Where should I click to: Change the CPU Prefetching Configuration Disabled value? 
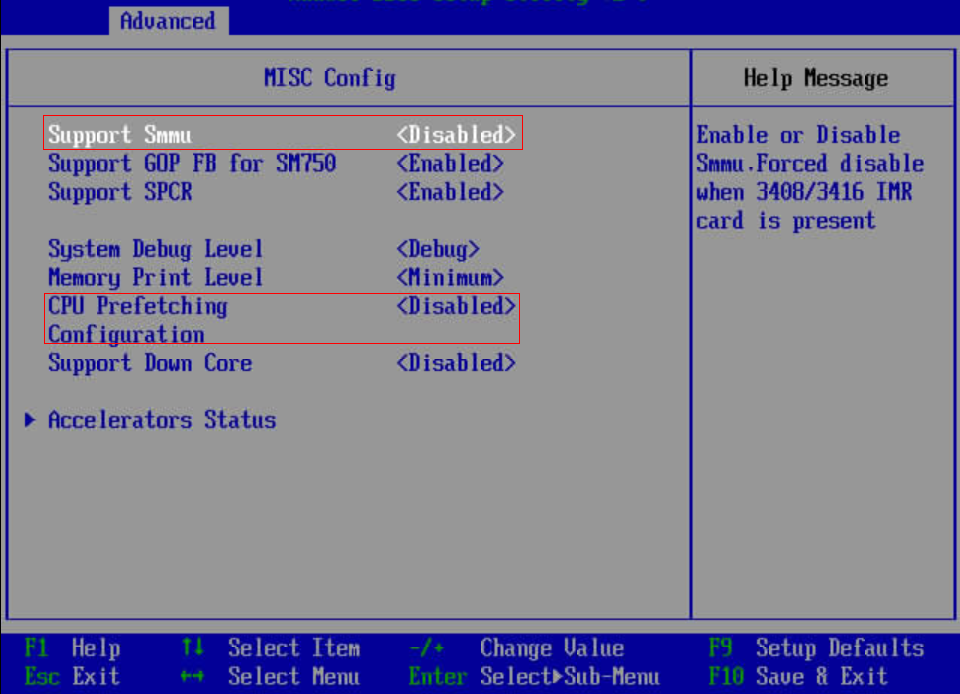pos(456,306)
